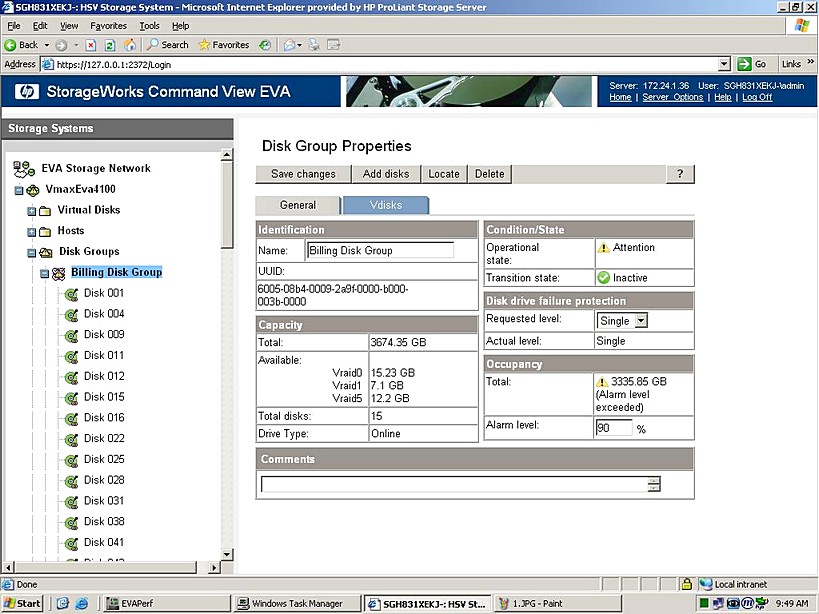Click the Print icon in toolbar
Screen dimensions: 819x614
[x=313, y=45]
